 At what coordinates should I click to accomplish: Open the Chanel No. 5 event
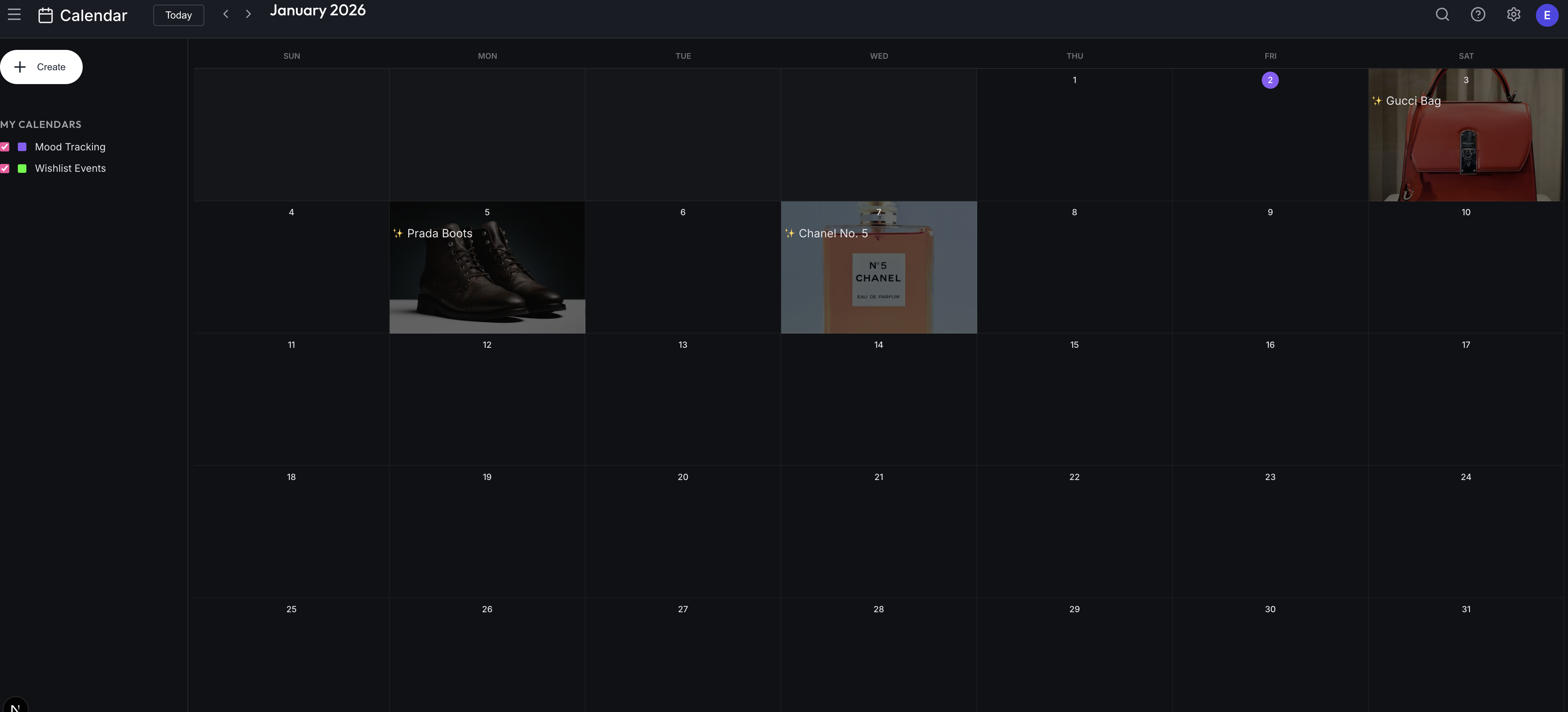pyautogui.click(x=832, y=234)
